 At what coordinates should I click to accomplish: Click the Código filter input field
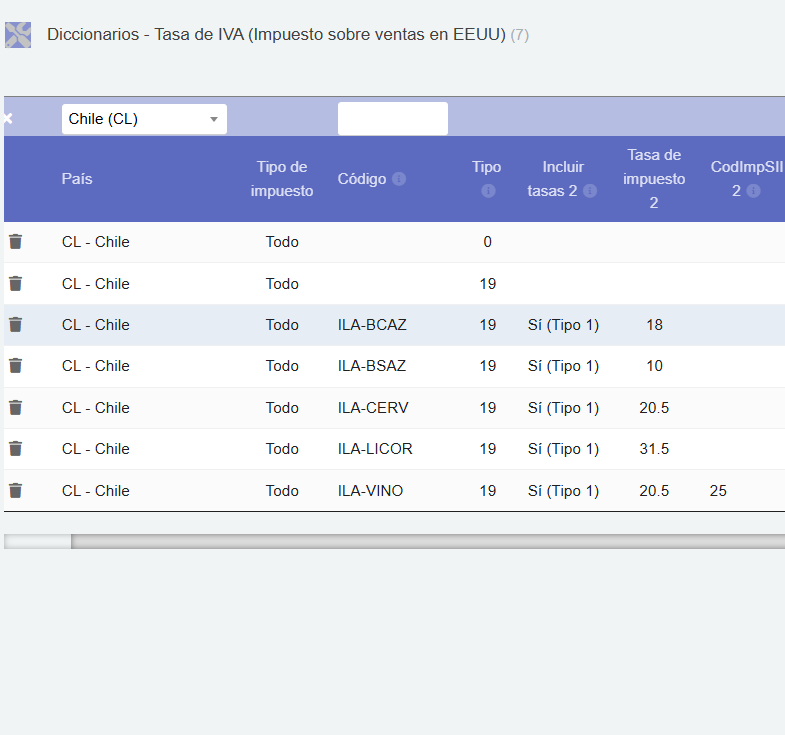[392, 119]
